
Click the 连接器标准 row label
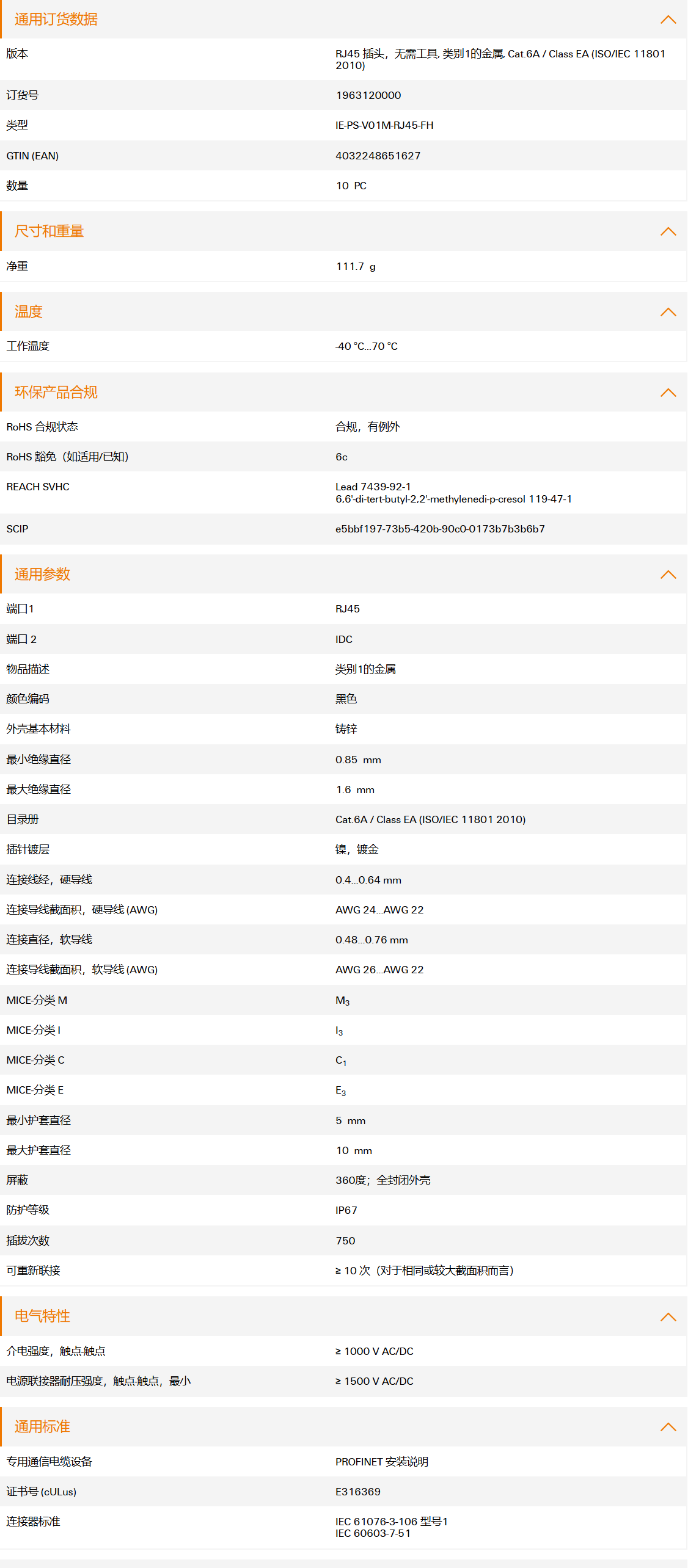pos(33,1522)
